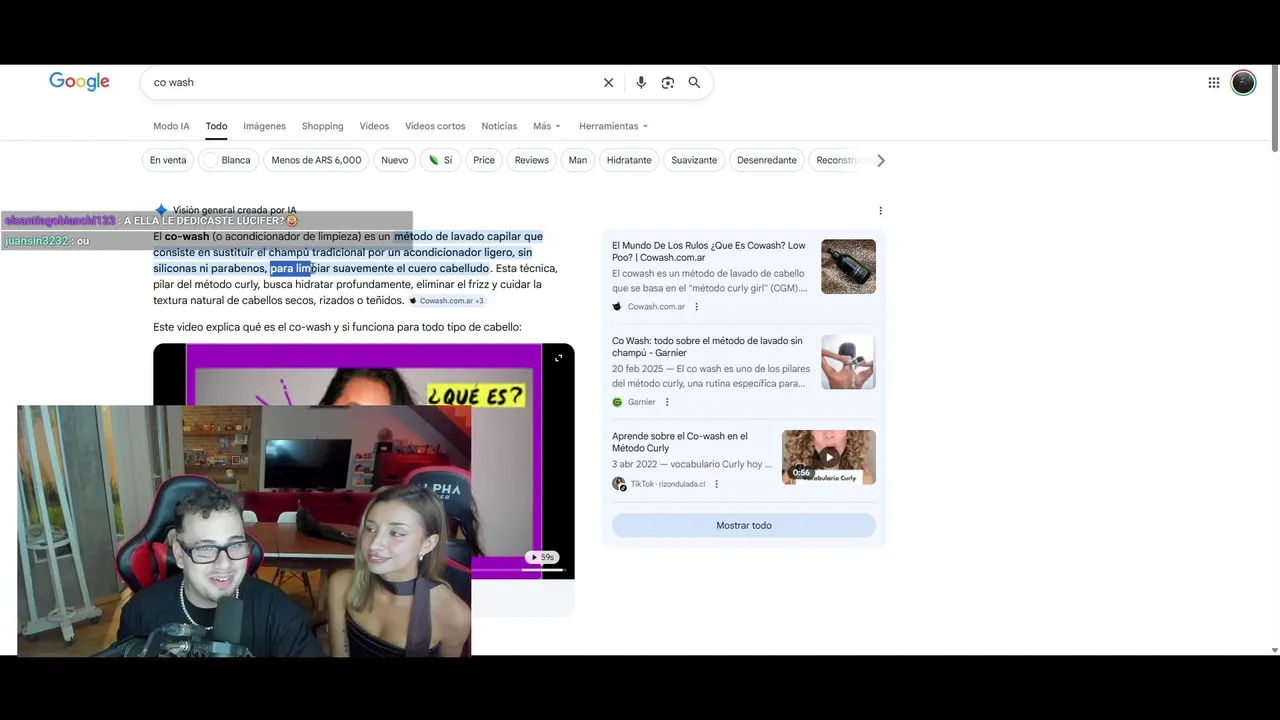Play the TikTok Co-wash video thumbnail
Screen dimensions: 1280x720
point(829,457)
